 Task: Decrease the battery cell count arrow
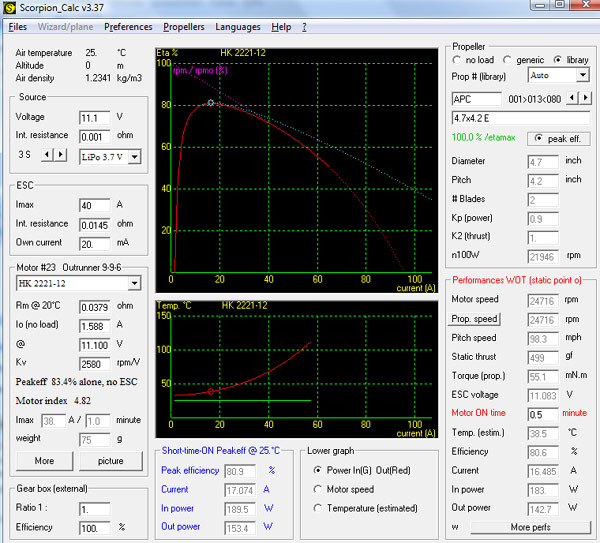coord(47,155)
